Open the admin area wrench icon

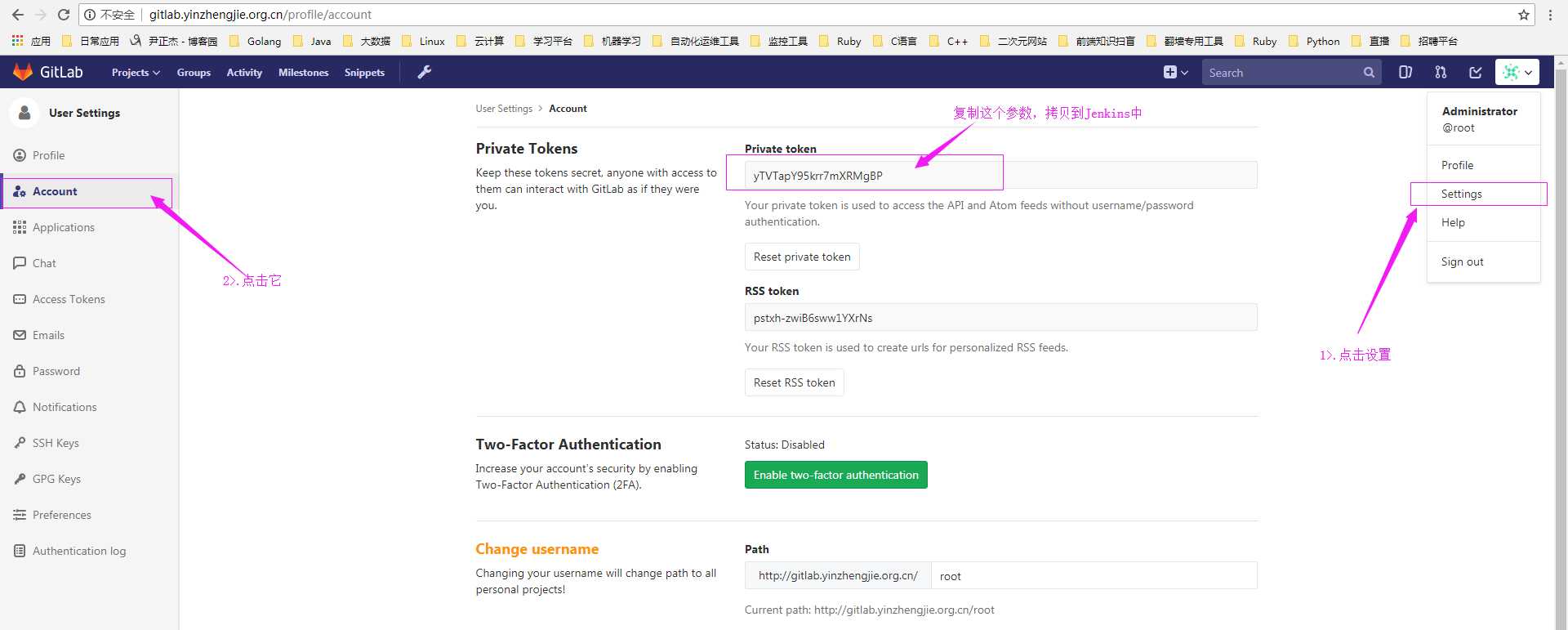click(x=425, y=72)
